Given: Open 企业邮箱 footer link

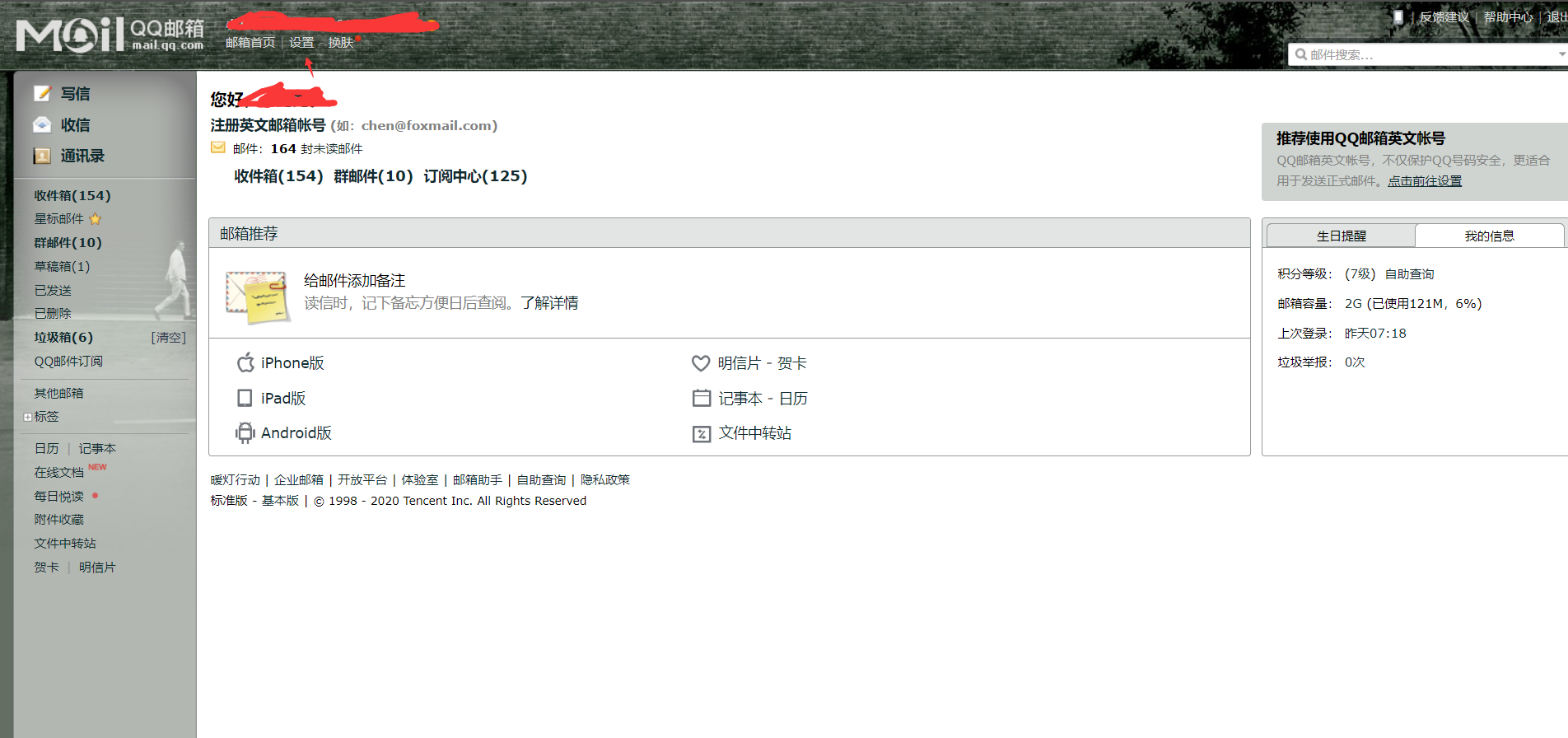Looking at the screenshot, I should [299, 480].
